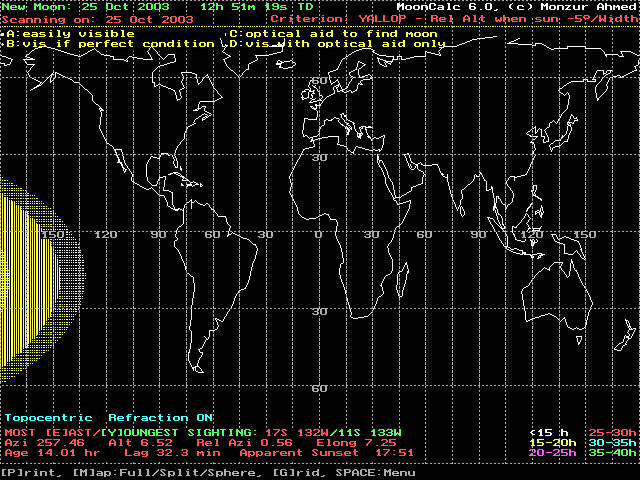Click the MoonCalc 6.0 copyright title
640x480 pixels.
tap(516, 6)
